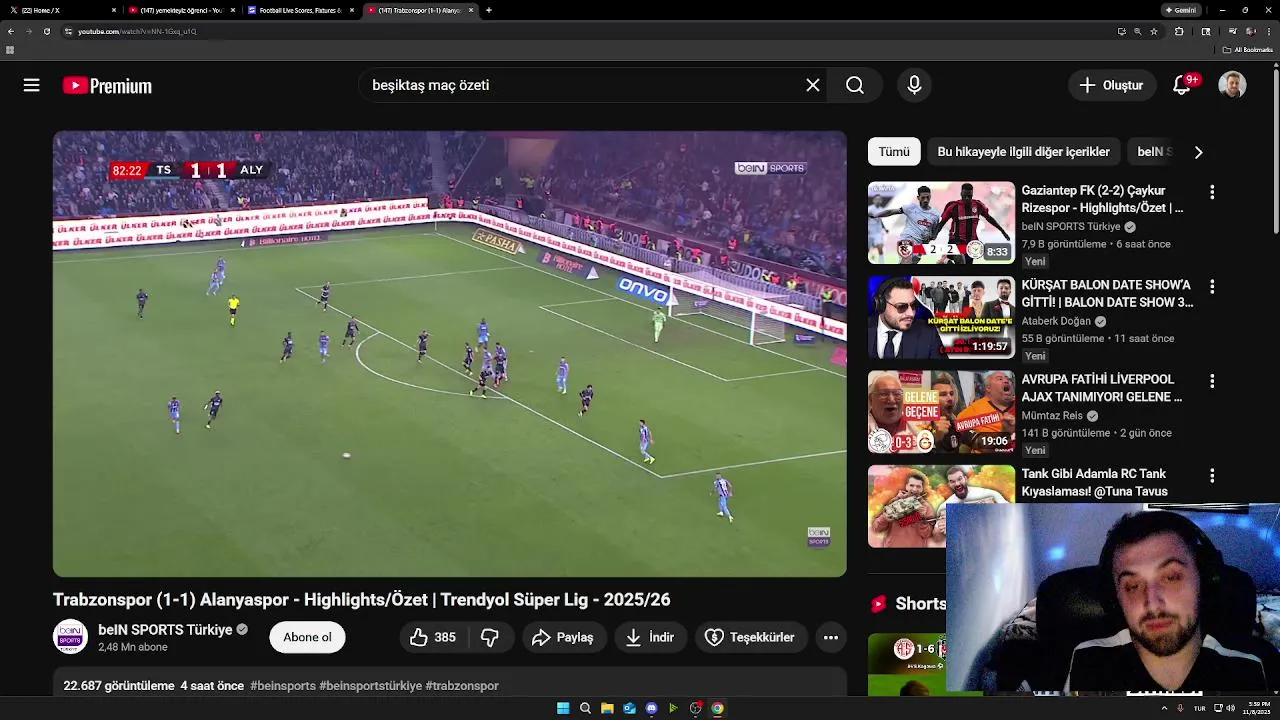This screenshot has height=720, width=1280.
Task: Open the zoom magnifier icon in the address bar
Action: [1137, 31]
